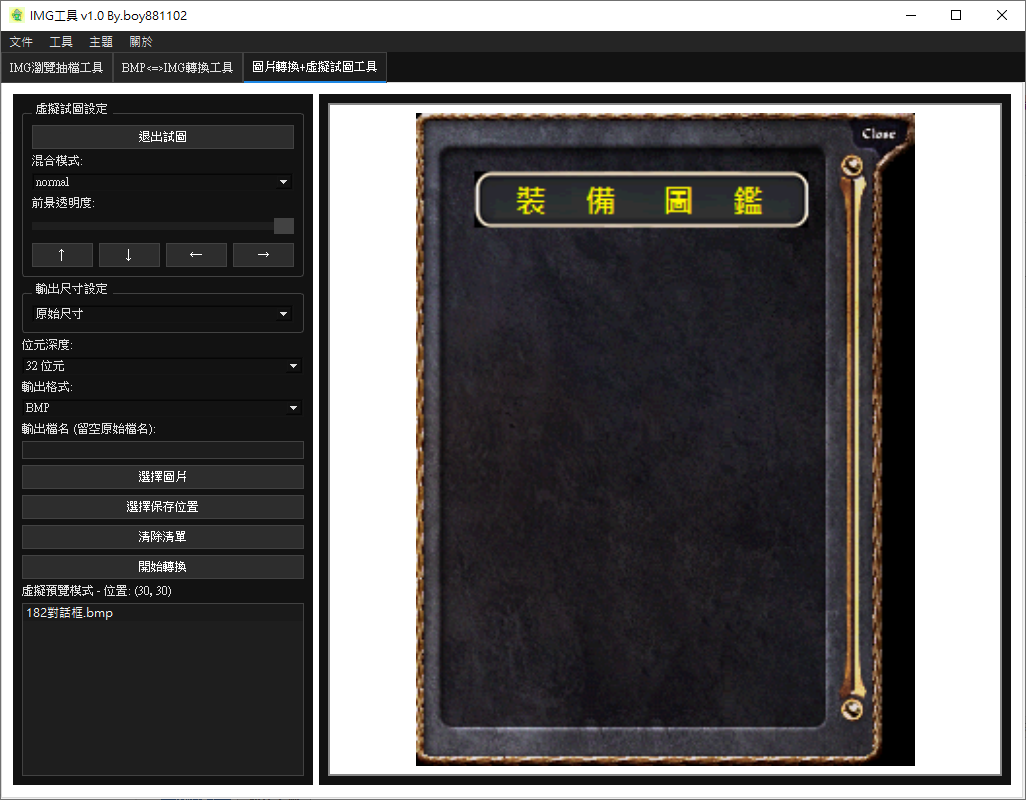
Task: Click the down arrow move button
Action: point(129,255)
